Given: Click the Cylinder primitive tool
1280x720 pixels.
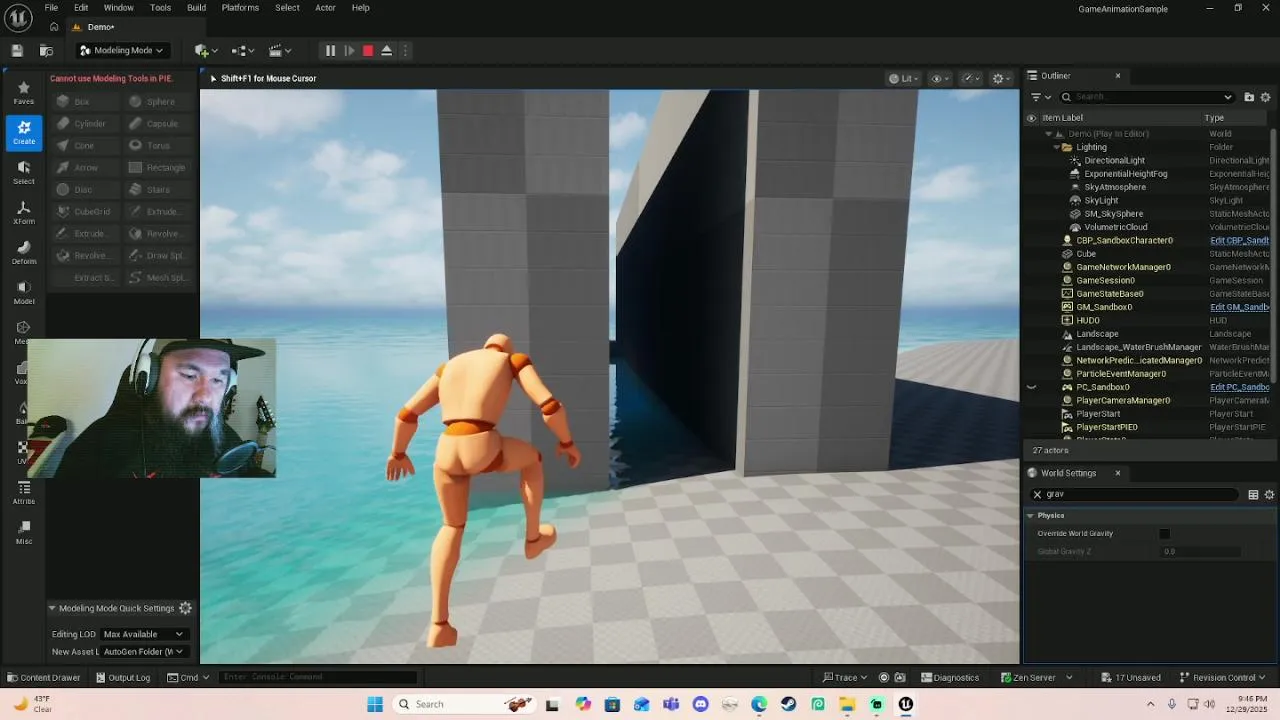Looking at the screenshot, I should pos(84,123).
